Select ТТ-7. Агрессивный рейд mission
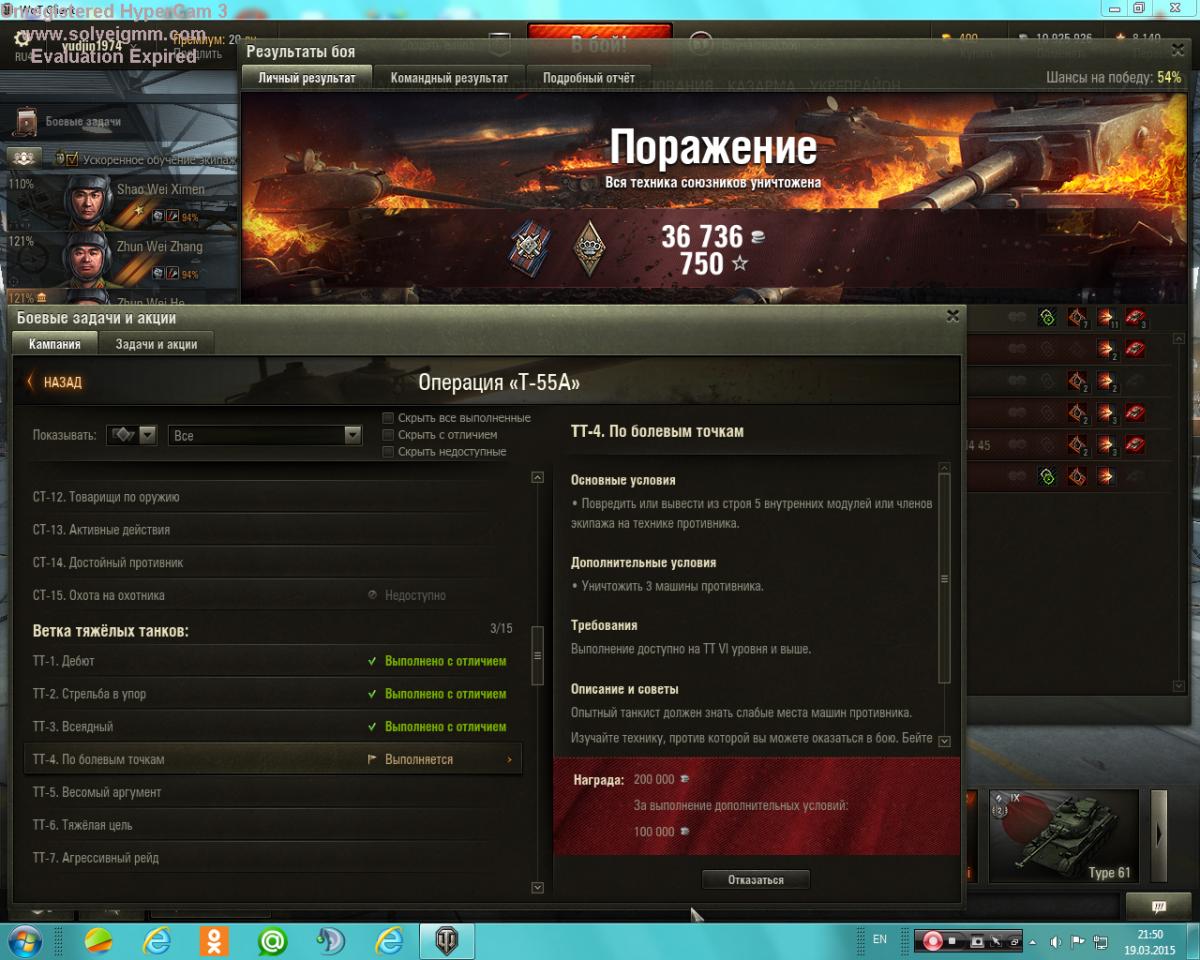The image size is (1200, 960). coord(272,859)
